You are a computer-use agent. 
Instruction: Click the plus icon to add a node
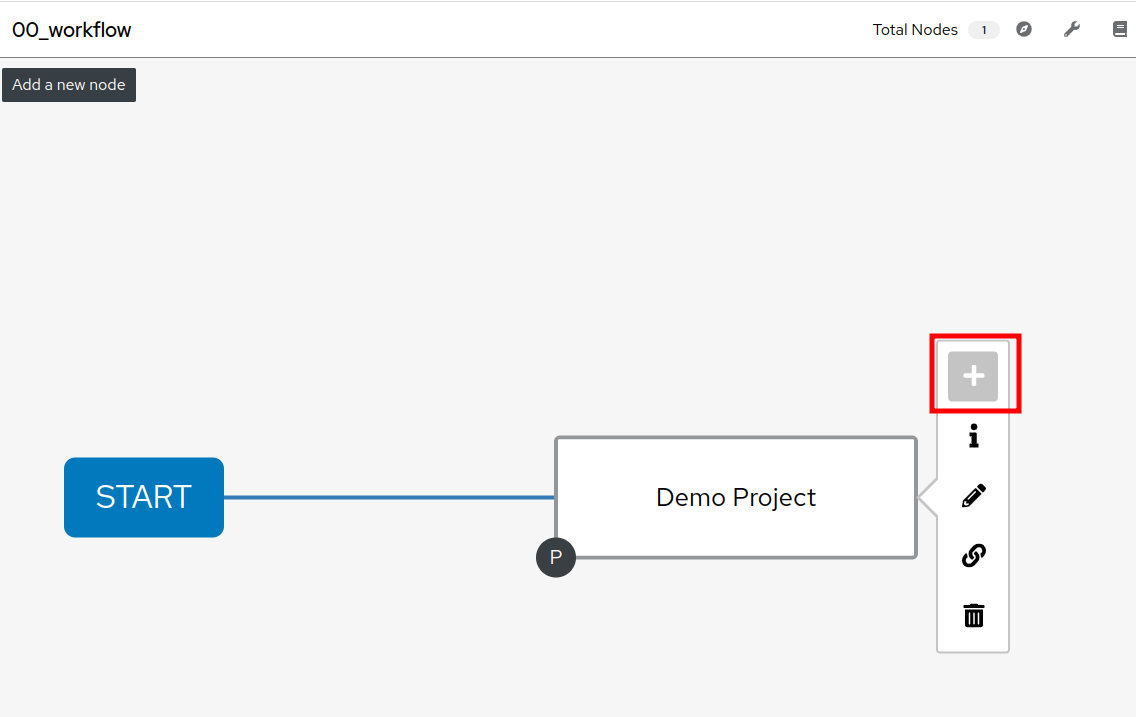(972, 376)
